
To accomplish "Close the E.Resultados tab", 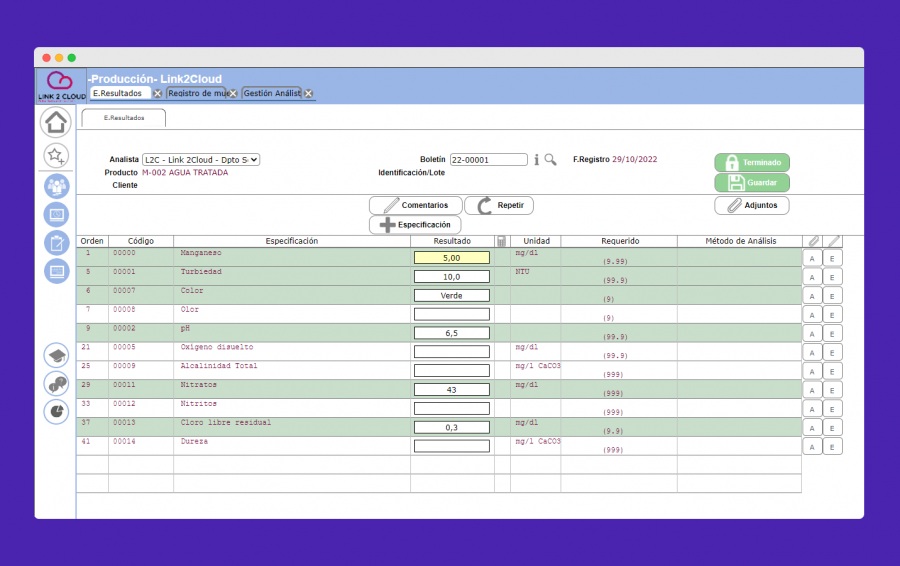I will 157,94.
